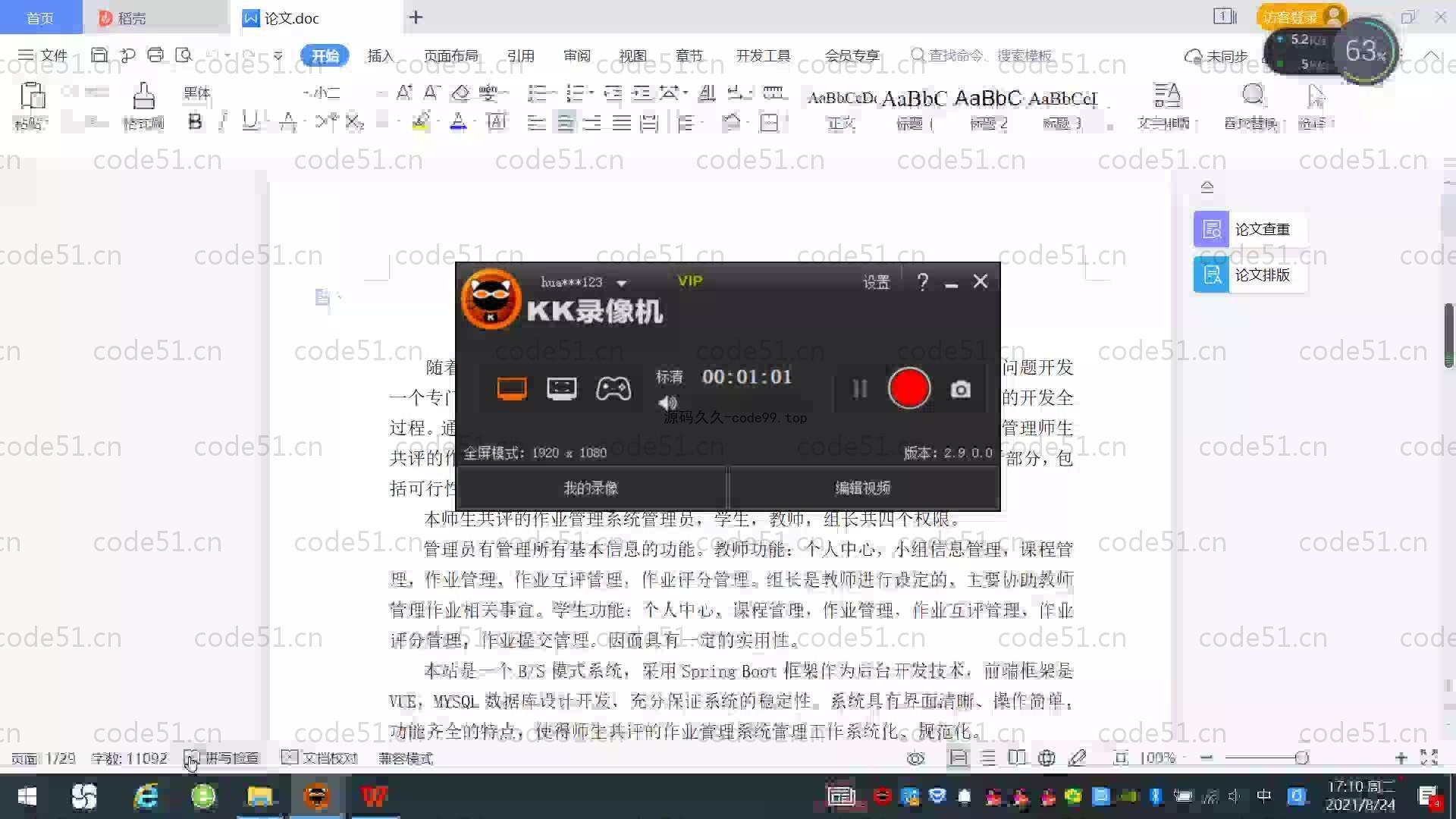Screen dimensions: 1456x819
Task: Add character border with boxed A icon
Action: click(x=497, y=122)
